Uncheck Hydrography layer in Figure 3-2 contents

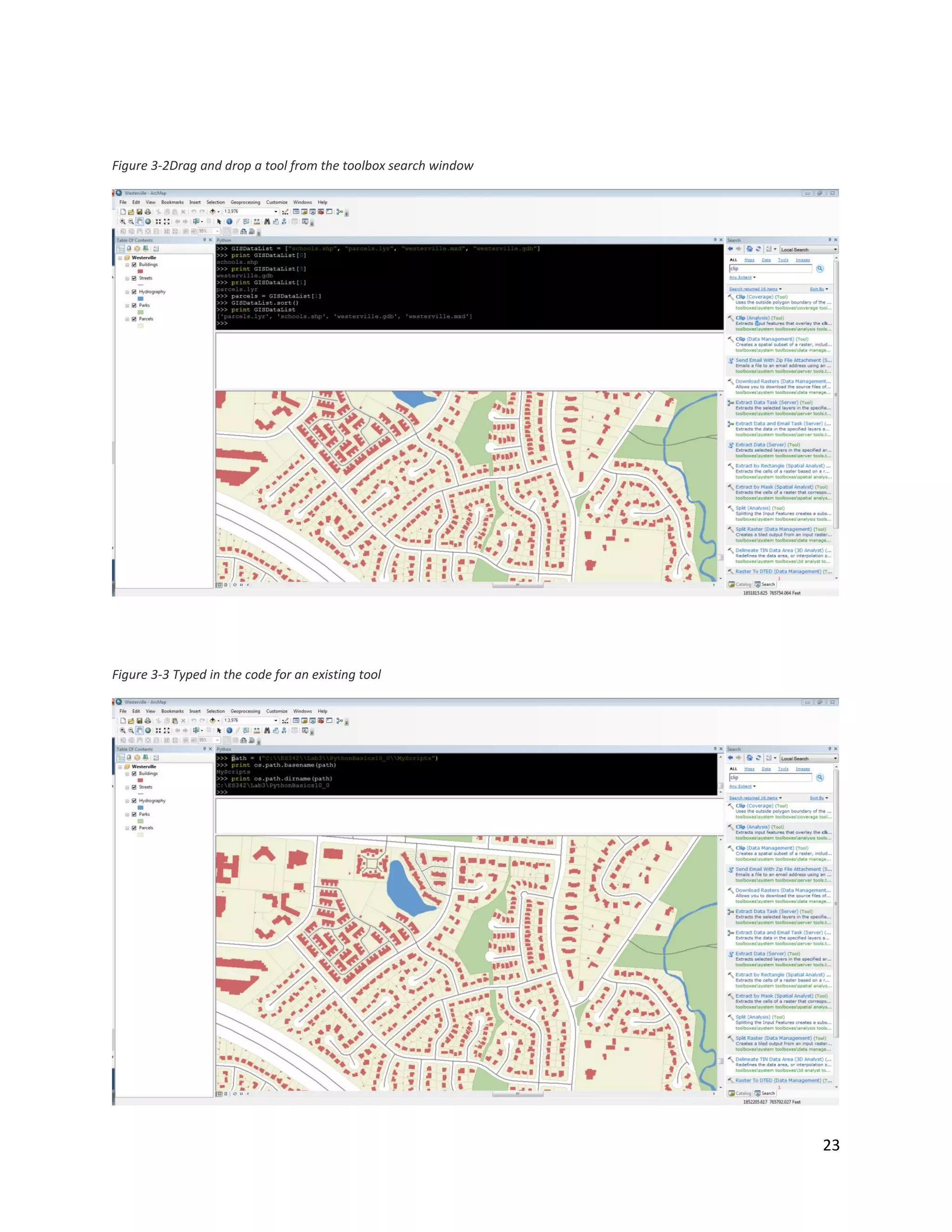tap(134, 291)
